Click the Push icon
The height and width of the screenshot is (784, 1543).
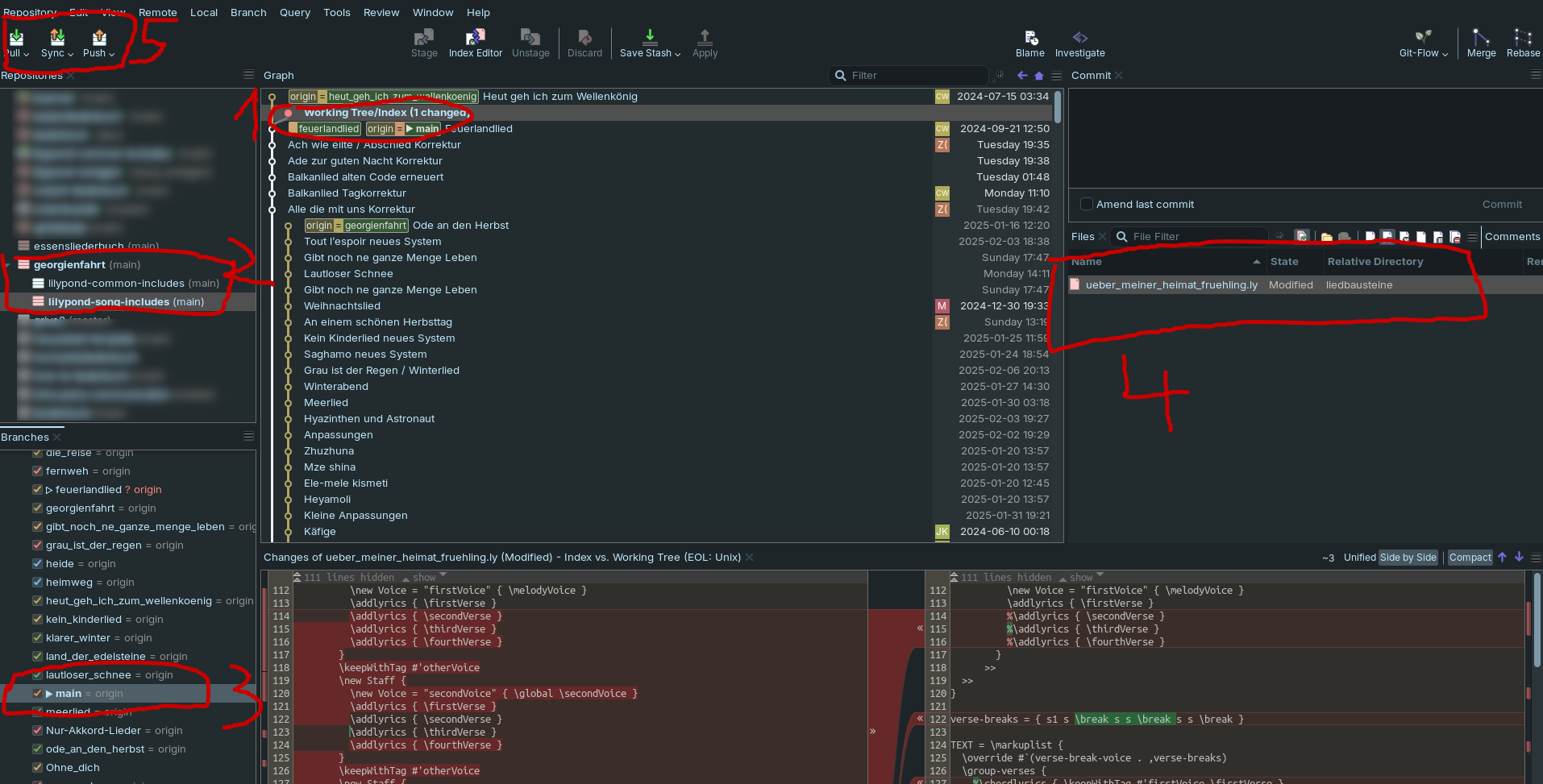click(98, 38)
